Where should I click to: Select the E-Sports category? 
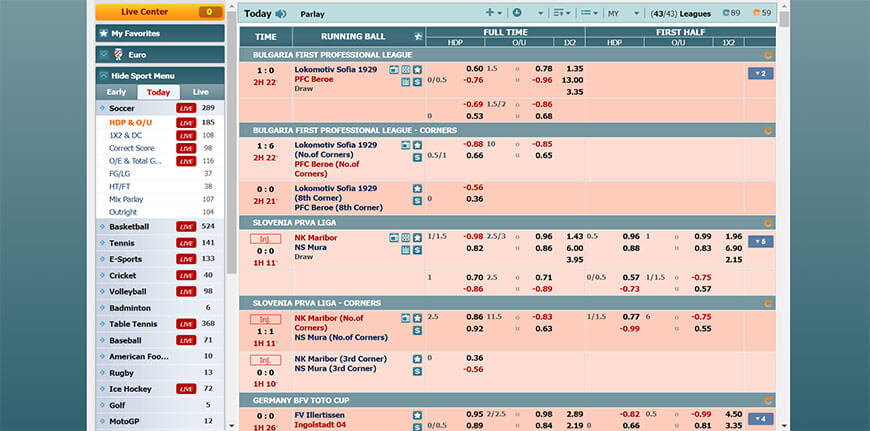(x=160, y=259)
